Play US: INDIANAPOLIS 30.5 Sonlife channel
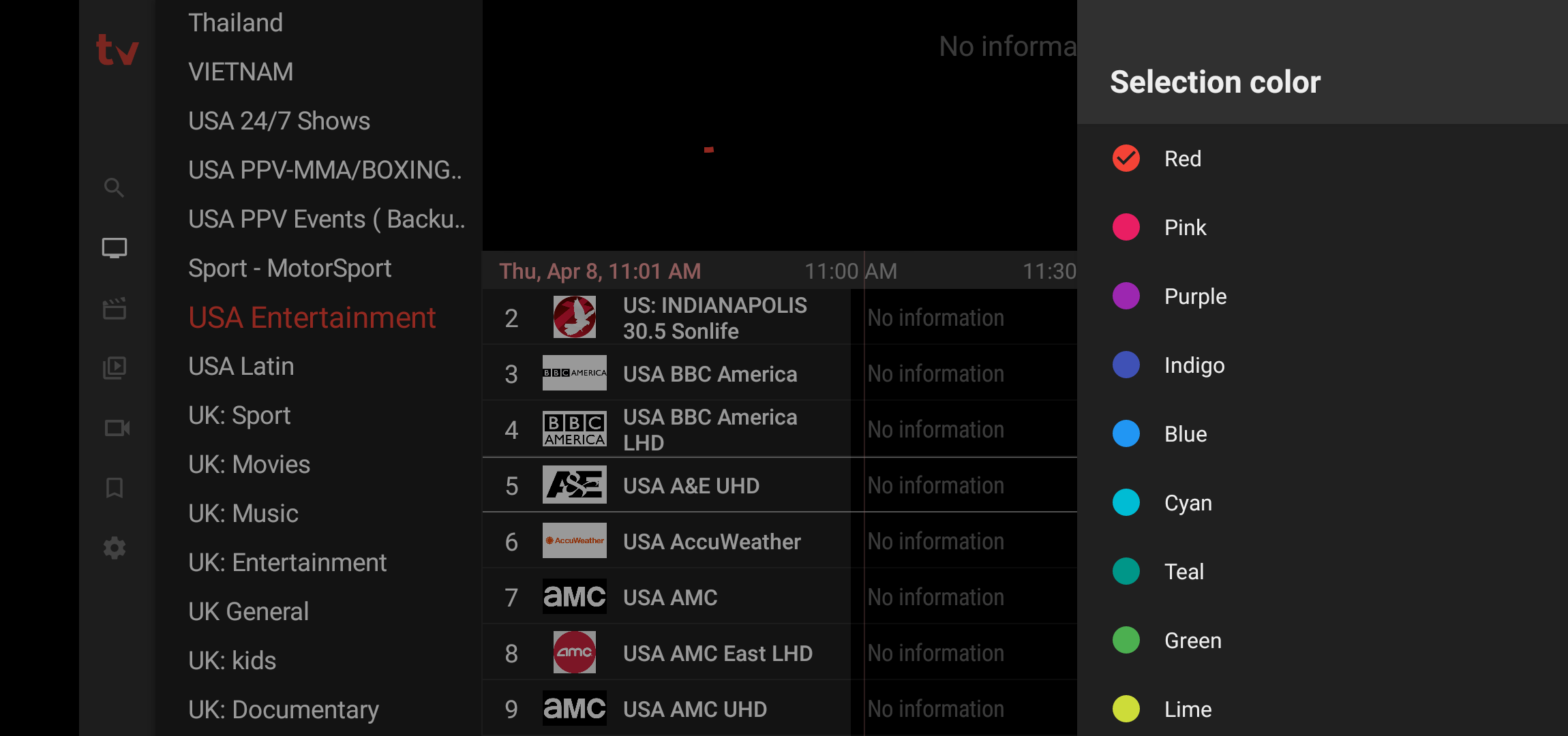Screen dimensions: 1568x736 [667, 318]
